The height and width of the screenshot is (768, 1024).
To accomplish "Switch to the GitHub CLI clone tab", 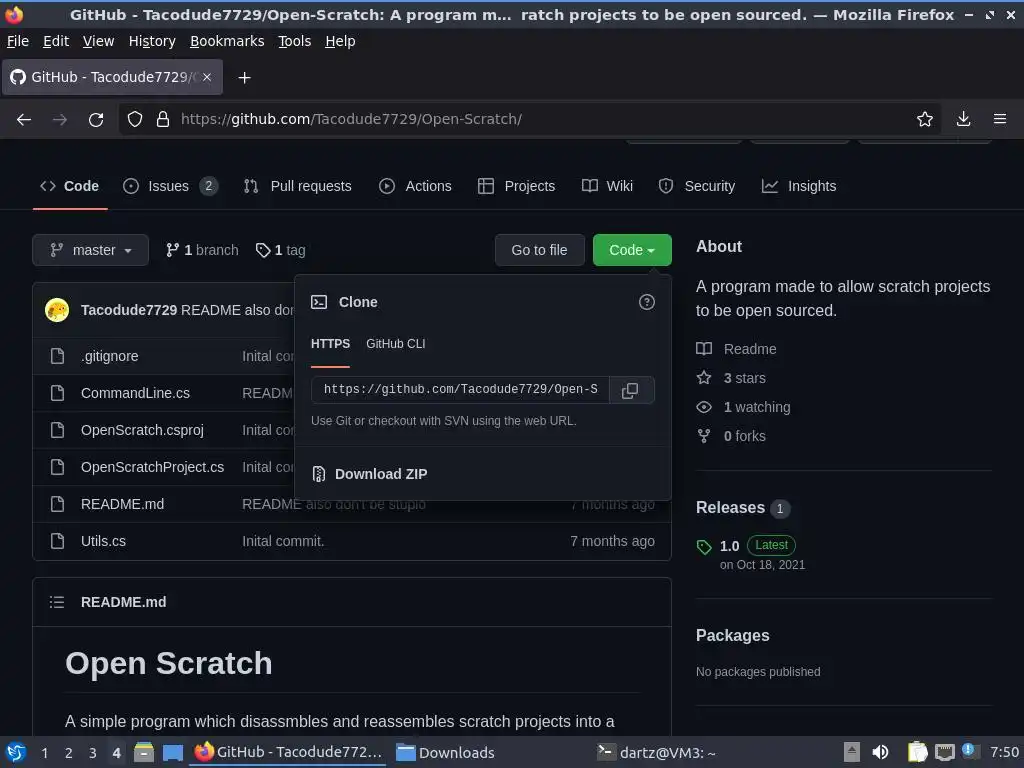I will [x=396, y=344].
